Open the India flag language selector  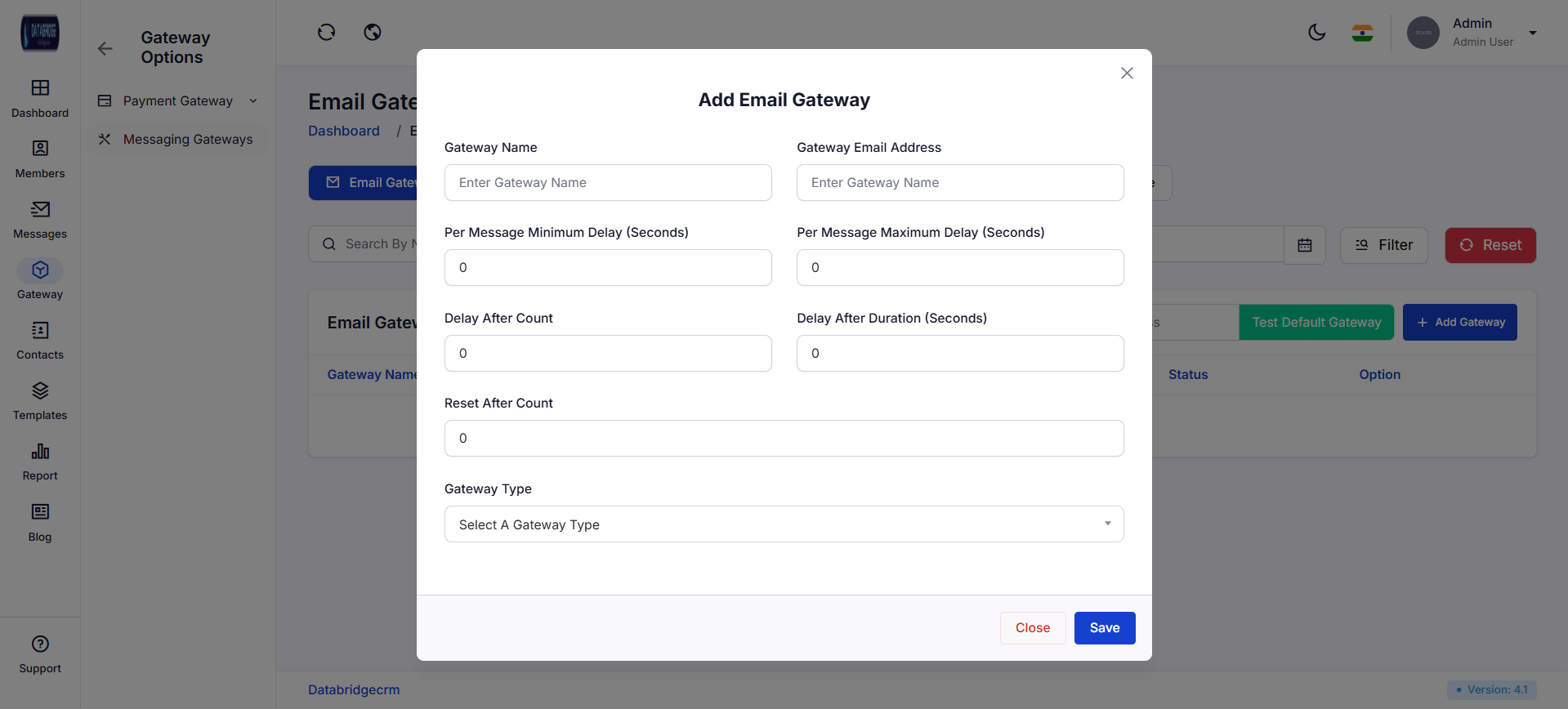1362,33
